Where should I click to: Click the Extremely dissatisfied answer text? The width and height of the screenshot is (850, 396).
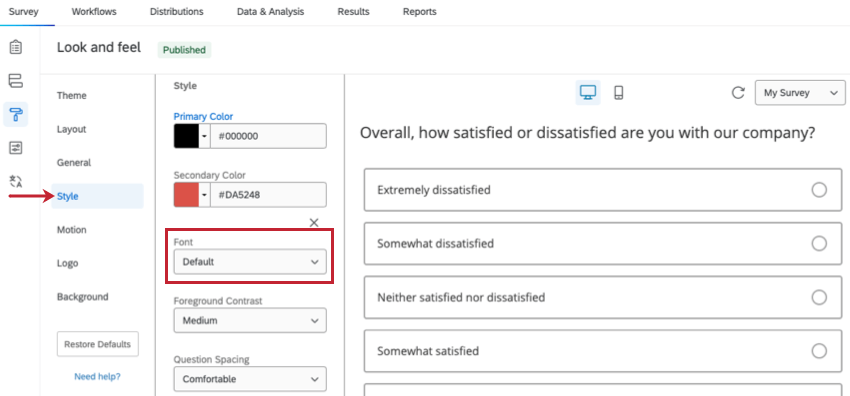434,190
